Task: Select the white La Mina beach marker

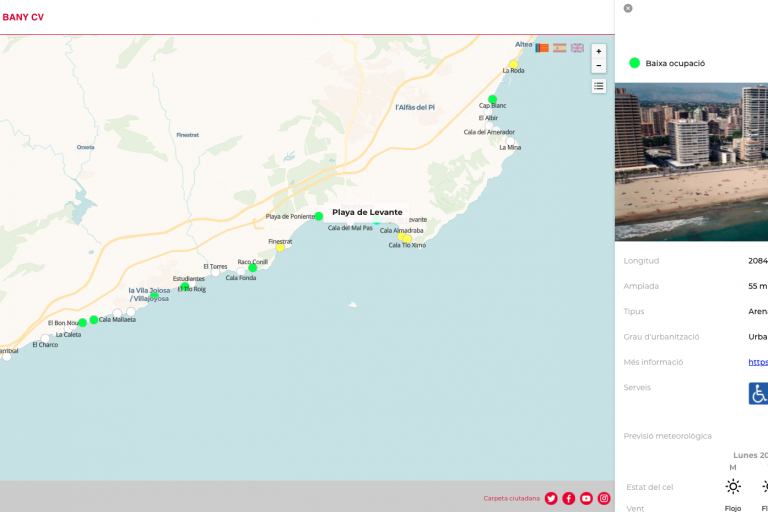Action: (510, 141)
